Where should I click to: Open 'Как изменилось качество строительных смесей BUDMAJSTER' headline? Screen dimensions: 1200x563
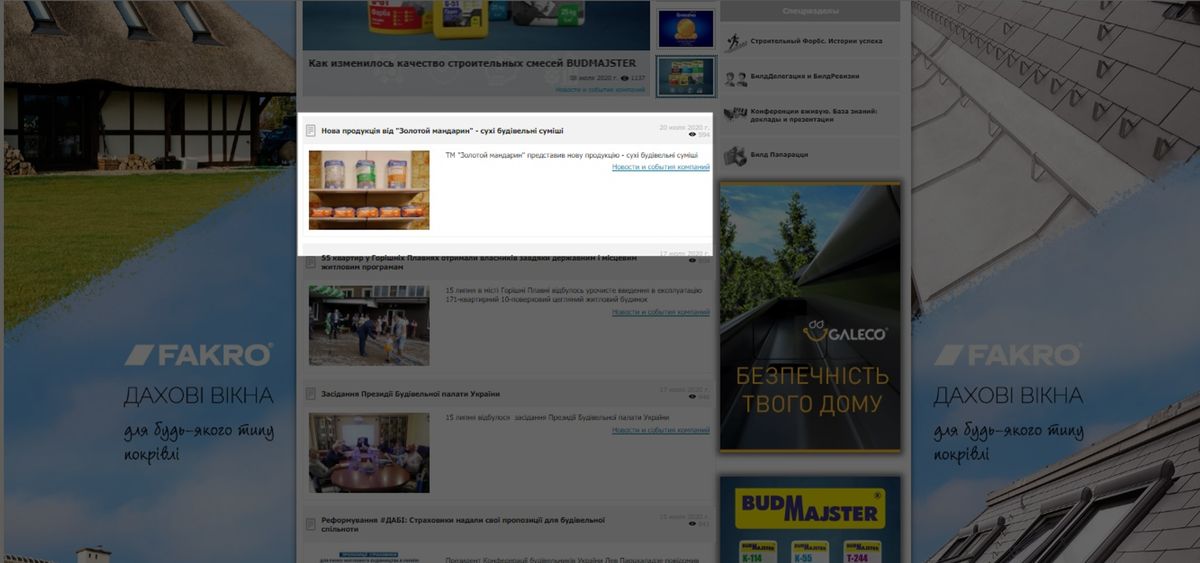coord(472,62)
